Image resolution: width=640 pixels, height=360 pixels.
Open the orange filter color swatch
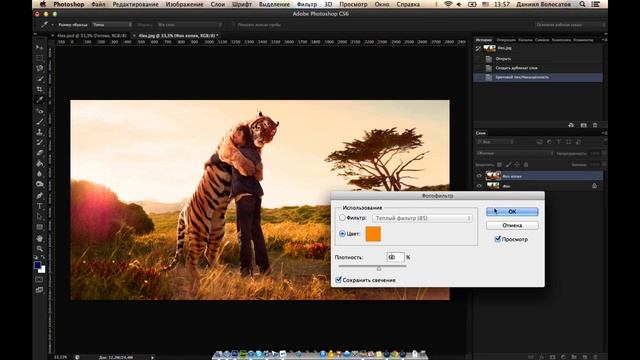(373, 234)
